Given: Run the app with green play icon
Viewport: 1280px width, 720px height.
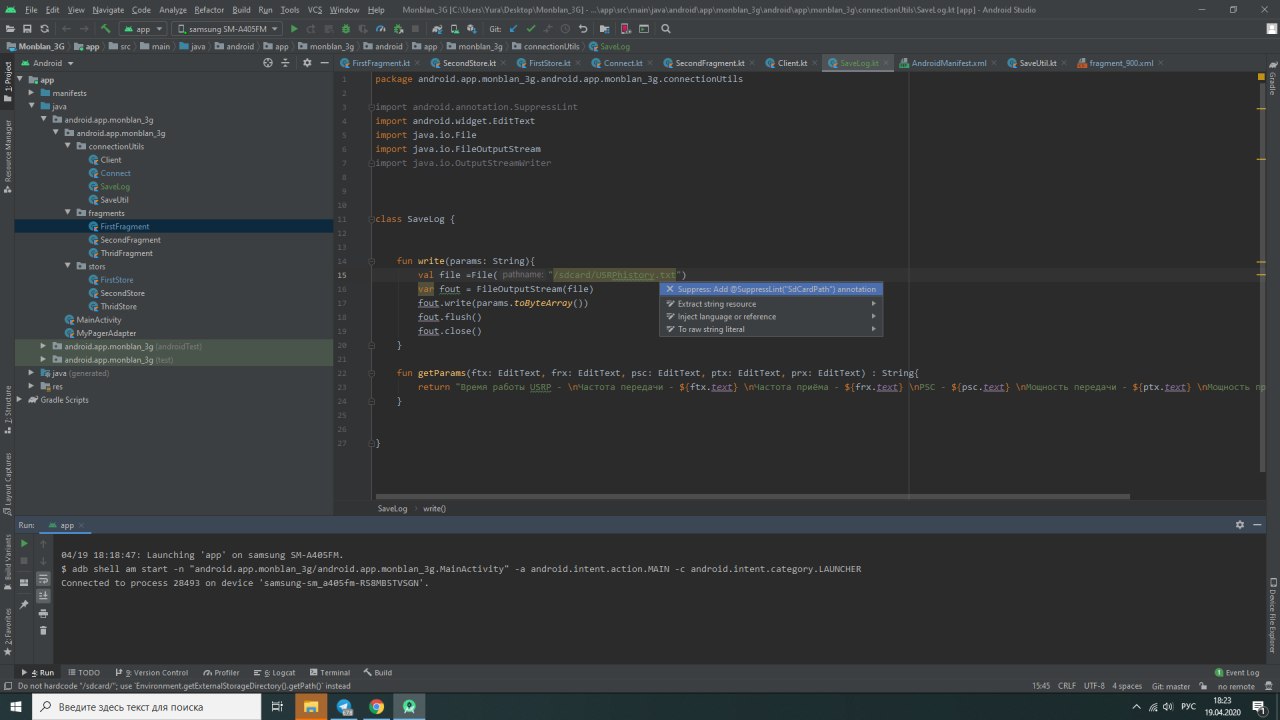Looking at the screenshot, I should click(294, 29).
